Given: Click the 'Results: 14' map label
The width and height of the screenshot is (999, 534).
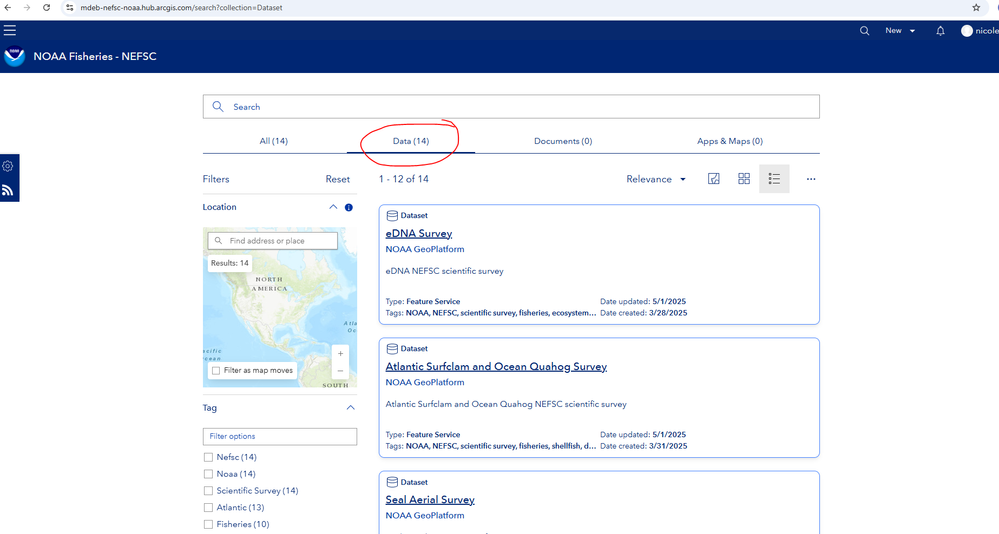Looking at the screenshot, I should click(230, 263).
